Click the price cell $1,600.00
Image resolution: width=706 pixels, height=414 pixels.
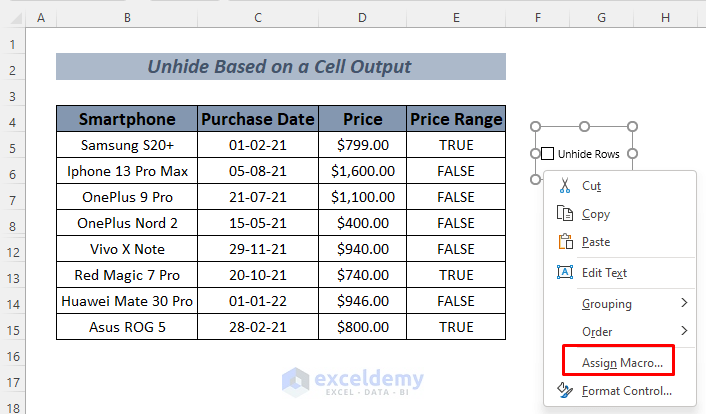coord(362,171)
